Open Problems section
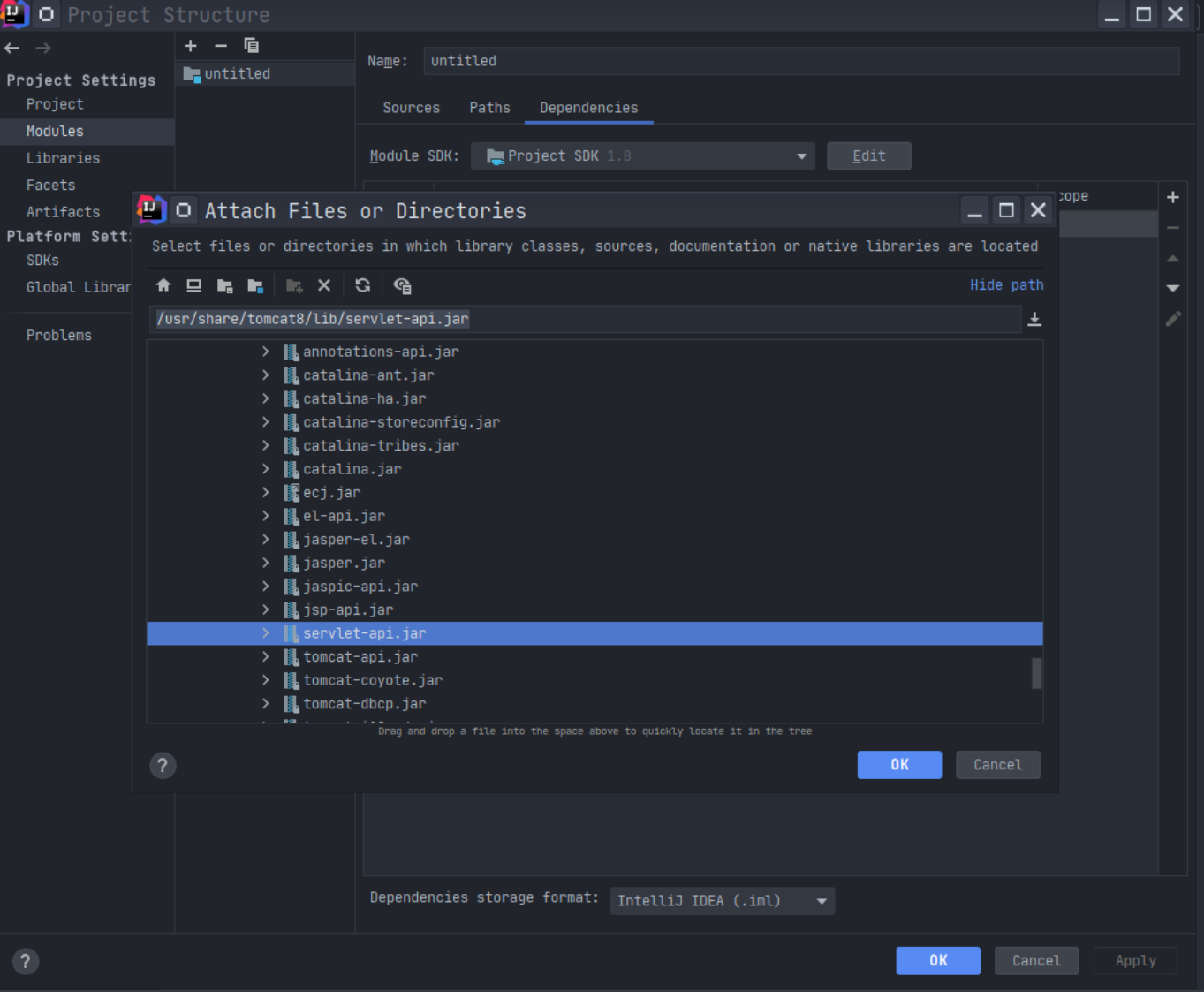Screen dimensions: 1204x992 point(58,336)
